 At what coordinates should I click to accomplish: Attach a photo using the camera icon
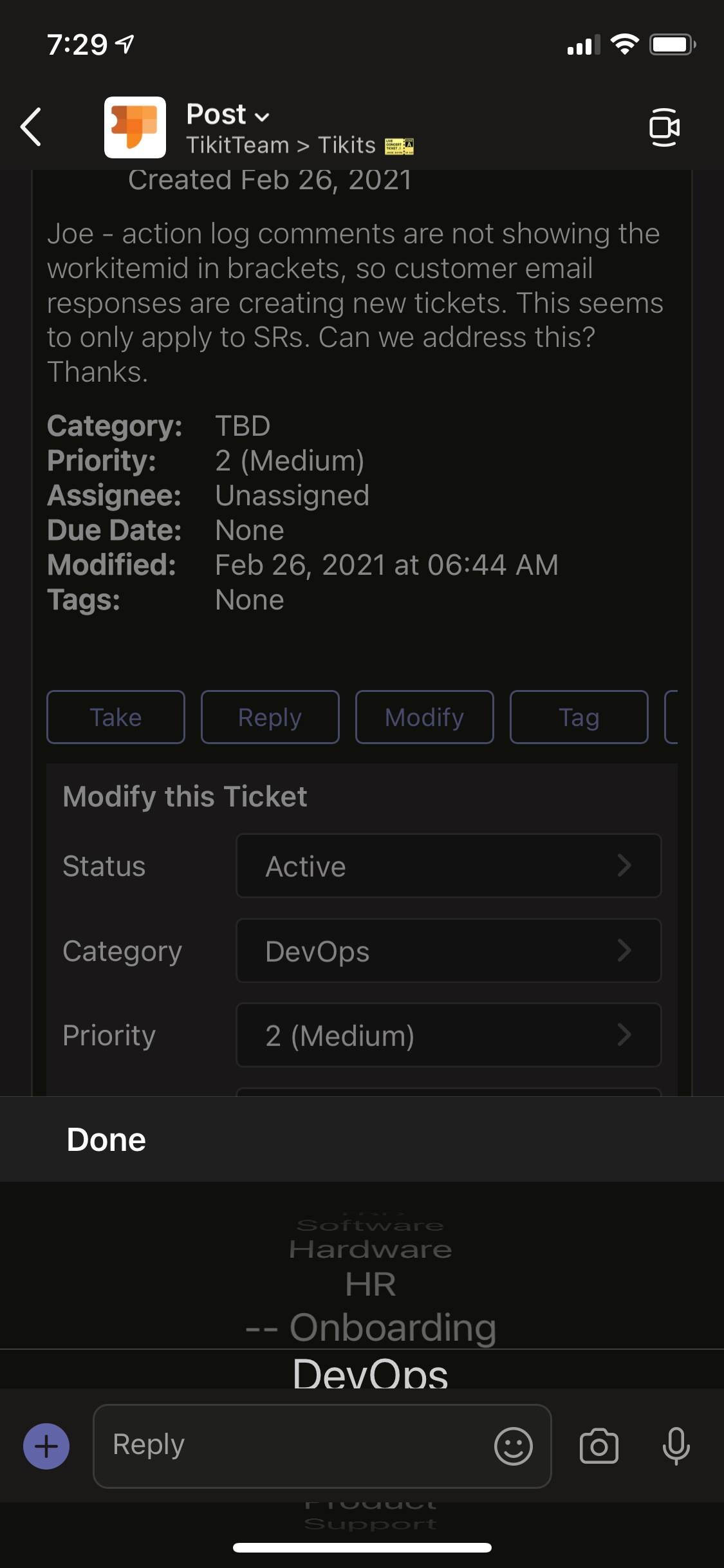pos(599,1445)
